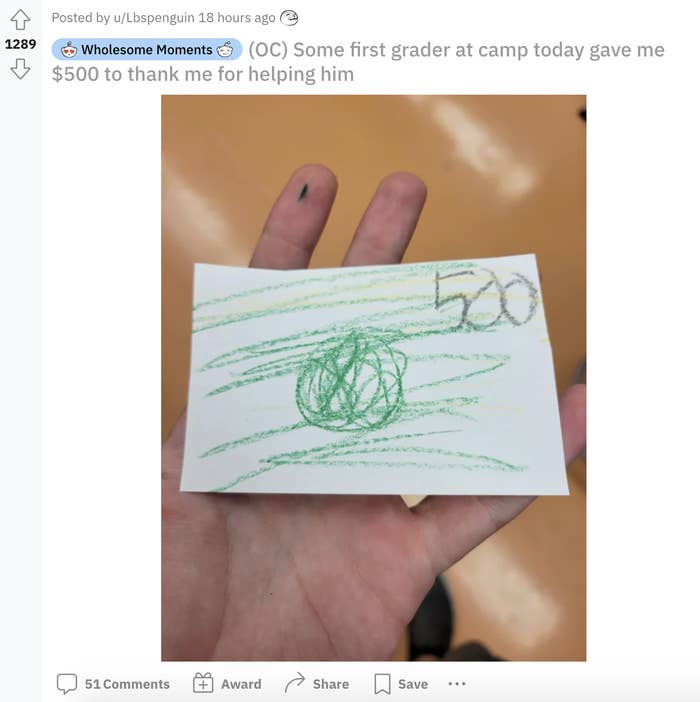Viewport: 700px width, 702px height.
Task: Click the heart-eyes Snoo icon in the flair
Action: [x=69, y=50]
